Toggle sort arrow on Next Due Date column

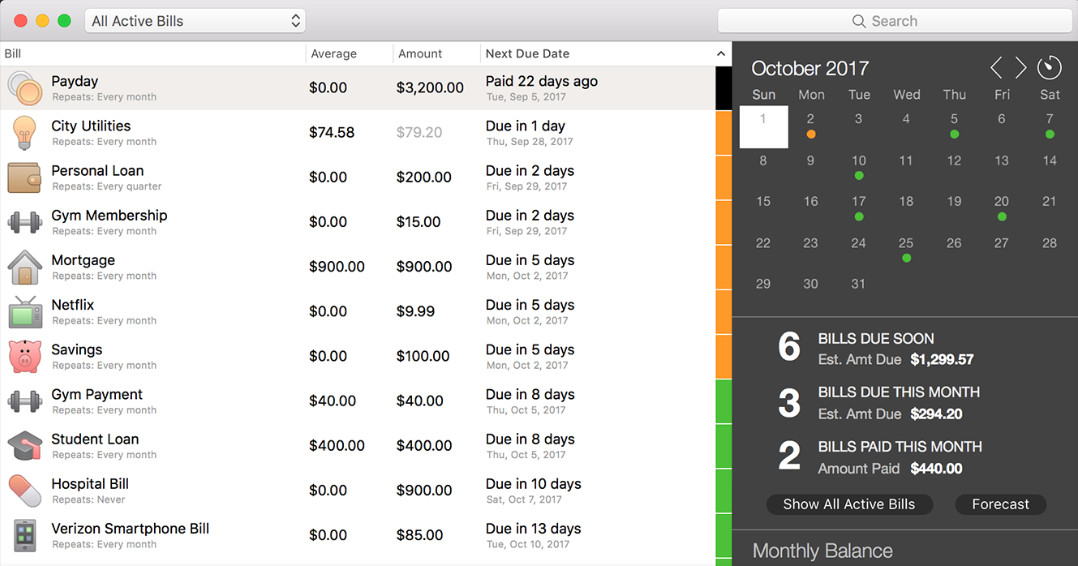tap(720, 54)
